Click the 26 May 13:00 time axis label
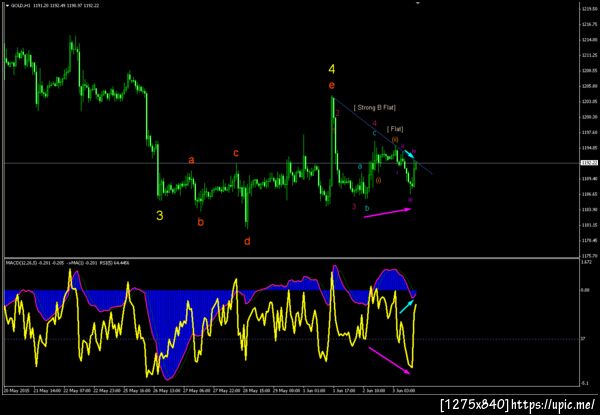The width and height of the screenshot is (600, 415). point(168,391)
